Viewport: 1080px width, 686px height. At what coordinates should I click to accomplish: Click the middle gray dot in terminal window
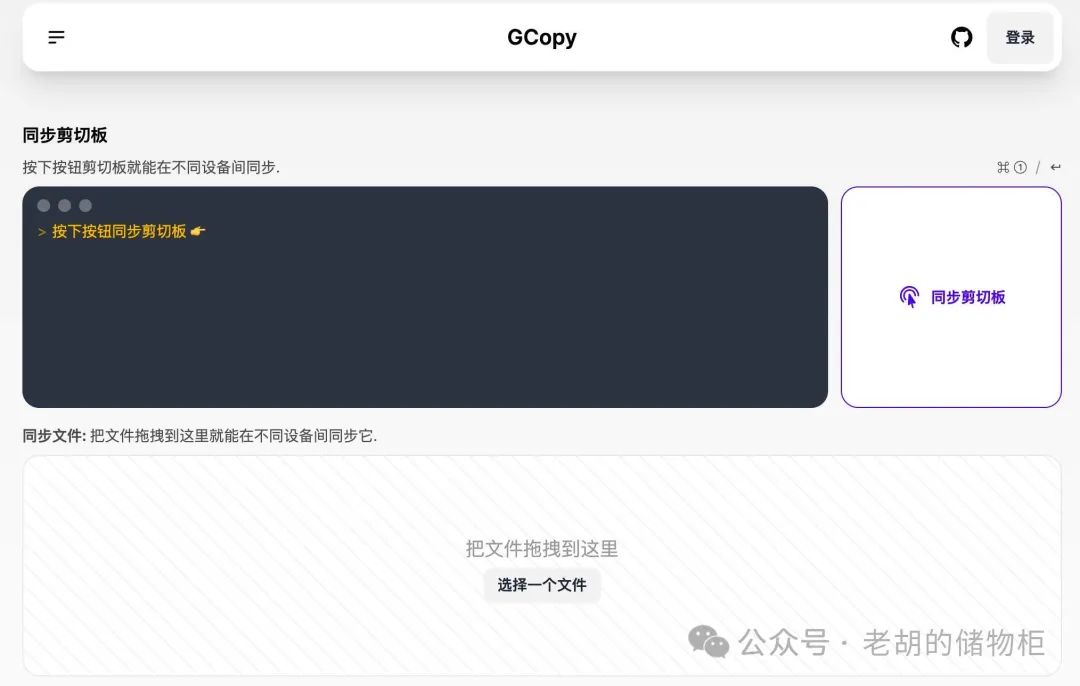pyautogui.click(x=65, y=205)
